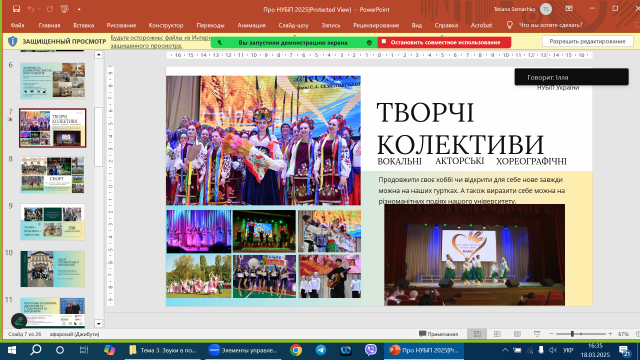Click the stage dance photo with heart logo
640x360 pixels.
[474, 255]
